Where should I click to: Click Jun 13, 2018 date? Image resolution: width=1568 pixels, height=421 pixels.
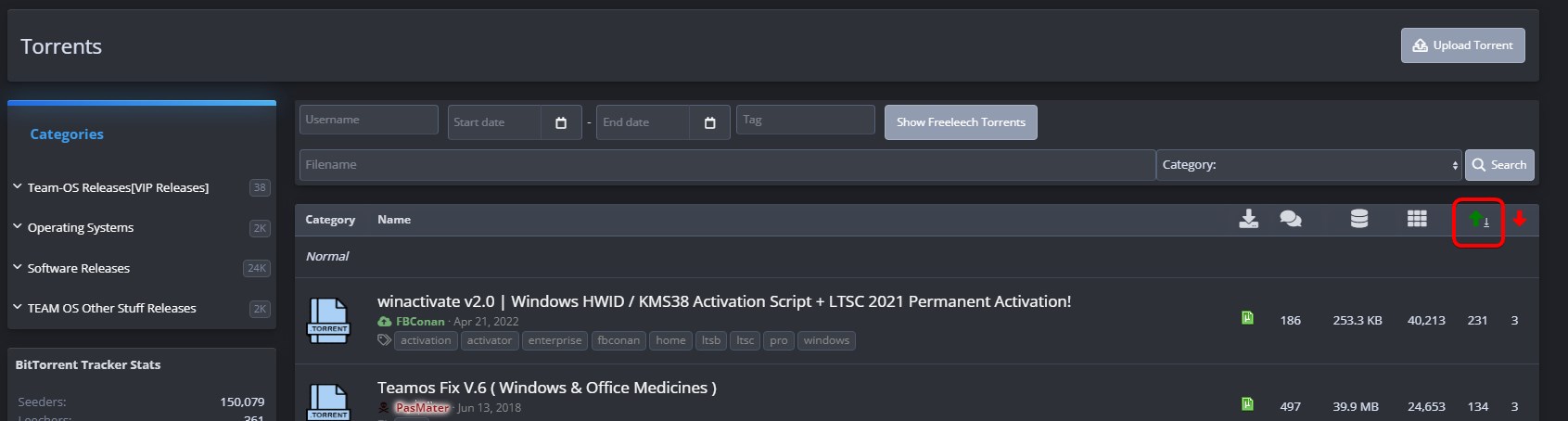click(489, 408)
